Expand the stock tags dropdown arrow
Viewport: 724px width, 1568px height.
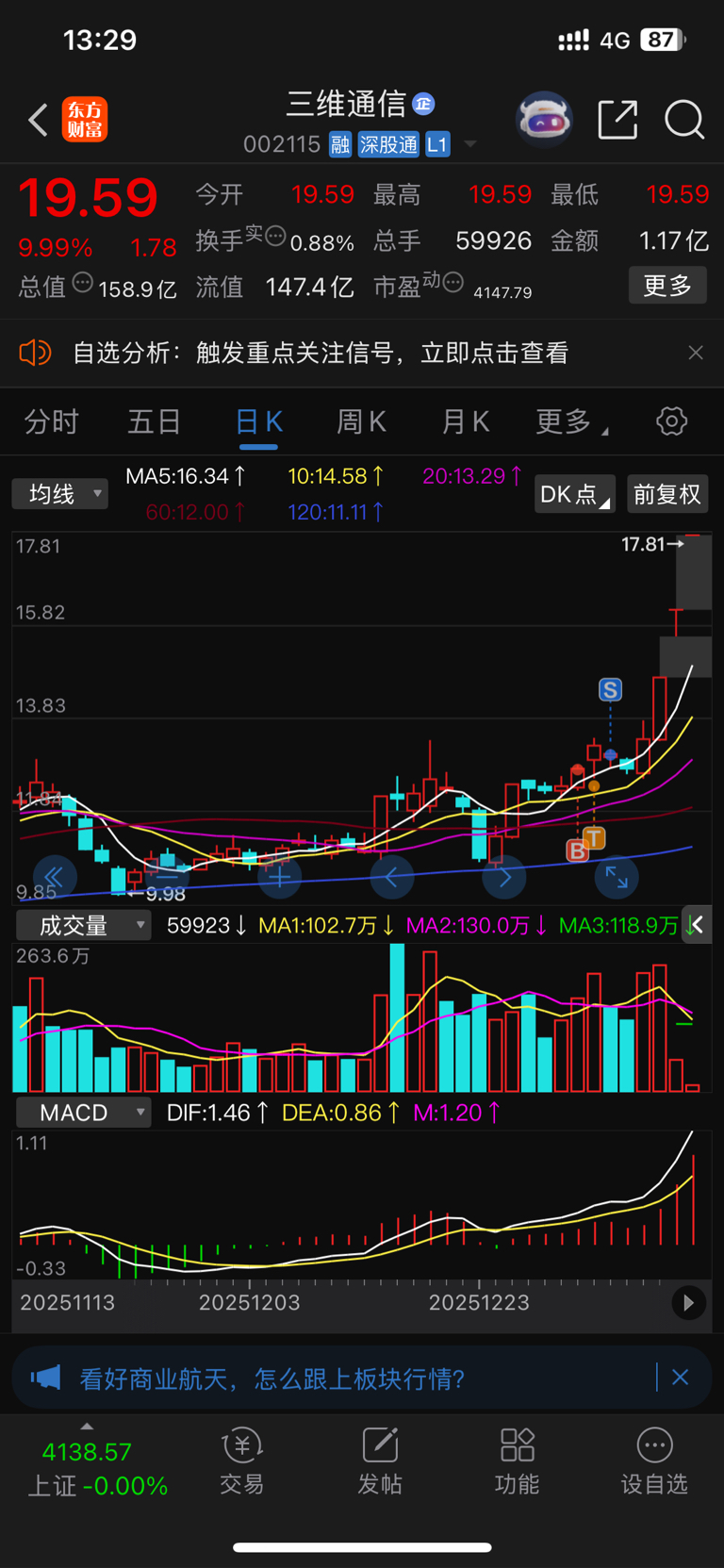click(469, 144)
